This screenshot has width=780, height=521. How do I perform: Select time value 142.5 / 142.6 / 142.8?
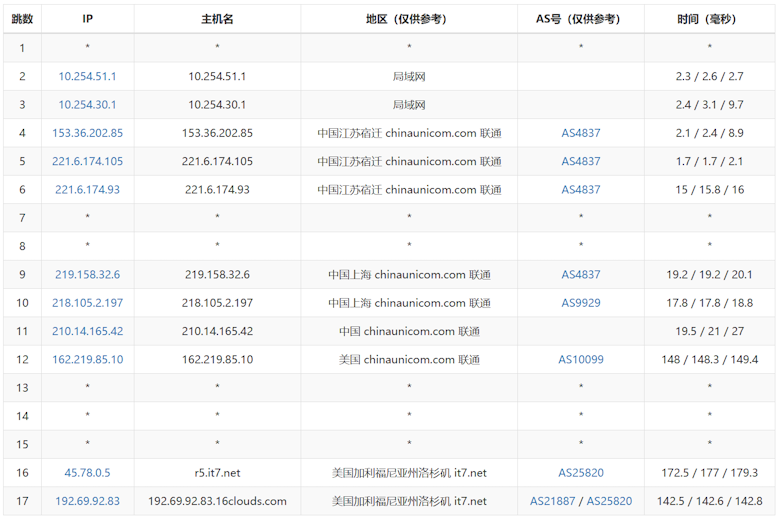(x=709, y=501)
